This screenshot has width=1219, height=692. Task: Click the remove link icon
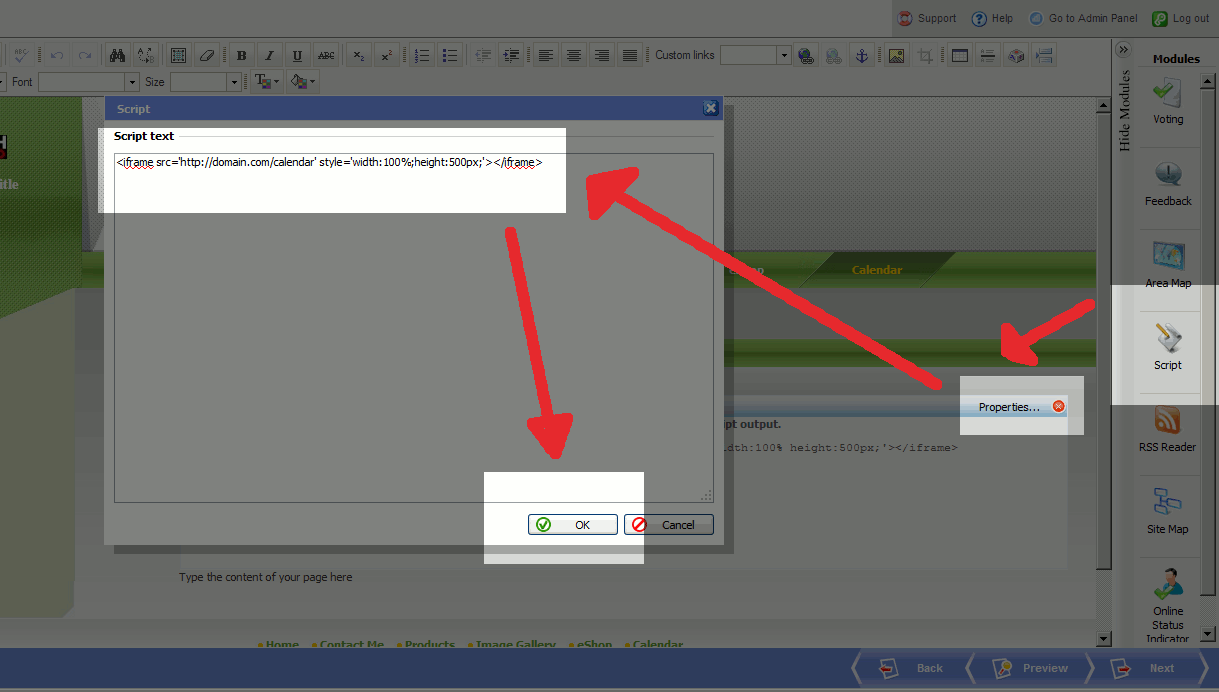click(x=834, y=56)
